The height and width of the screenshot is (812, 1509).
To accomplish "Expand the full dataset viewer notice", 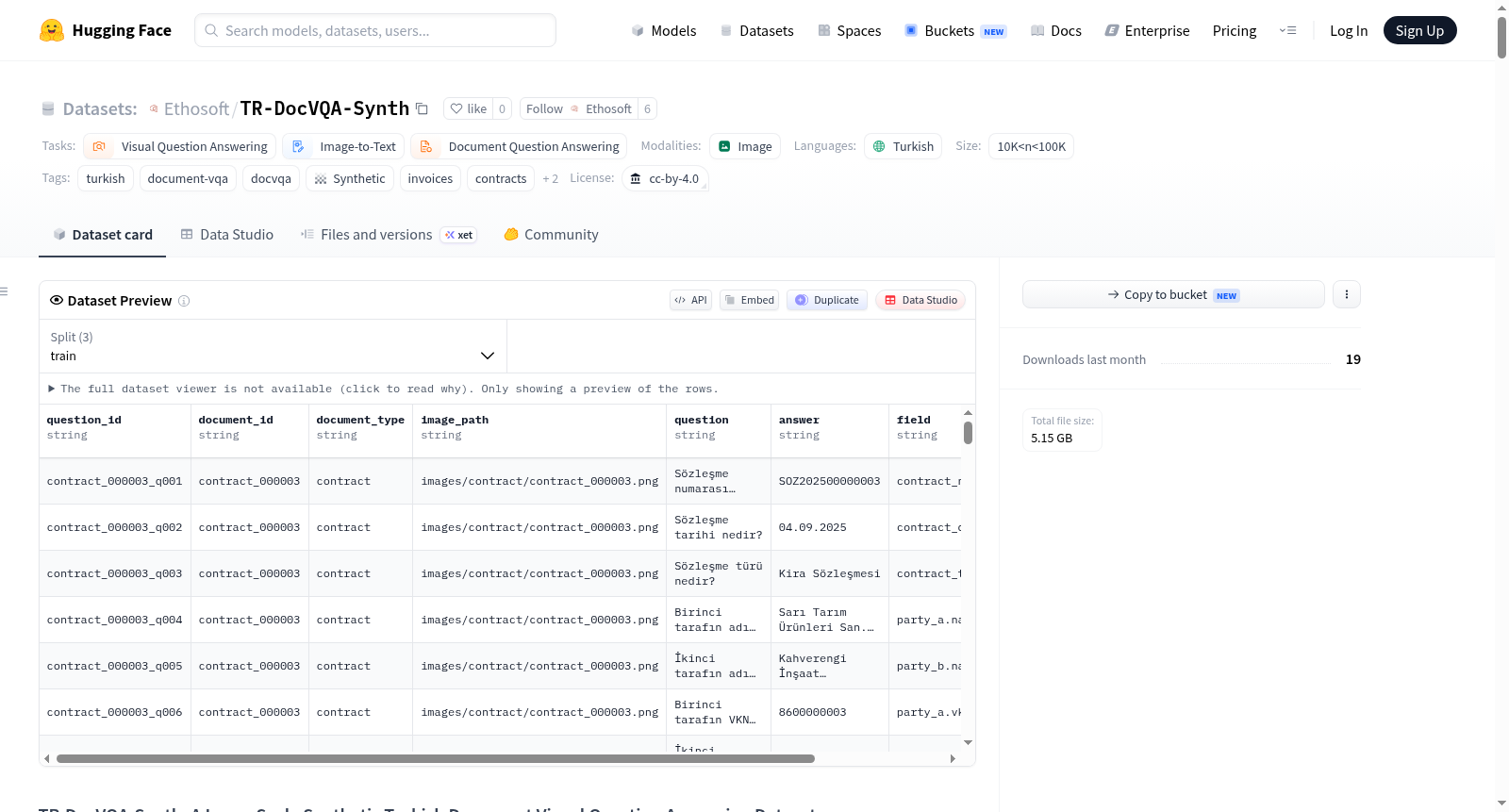I will [383, 389].
